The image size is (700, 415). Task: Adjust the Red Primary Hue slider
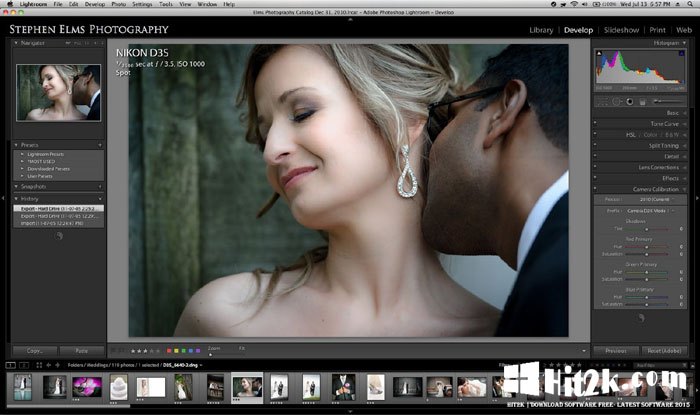(646, 247)
